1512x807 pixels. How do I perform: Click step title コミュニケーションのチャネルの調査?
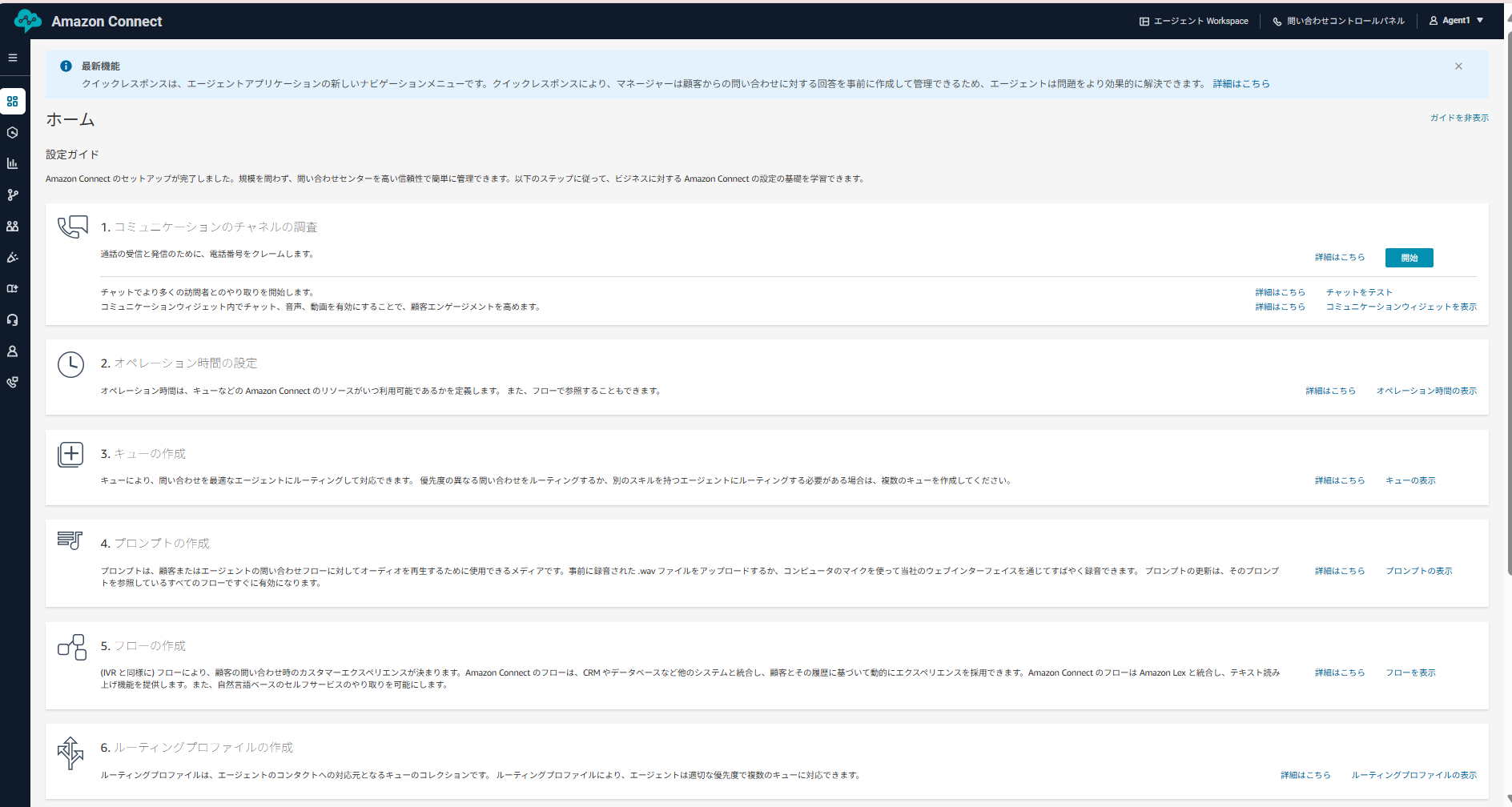click(215, 227)
